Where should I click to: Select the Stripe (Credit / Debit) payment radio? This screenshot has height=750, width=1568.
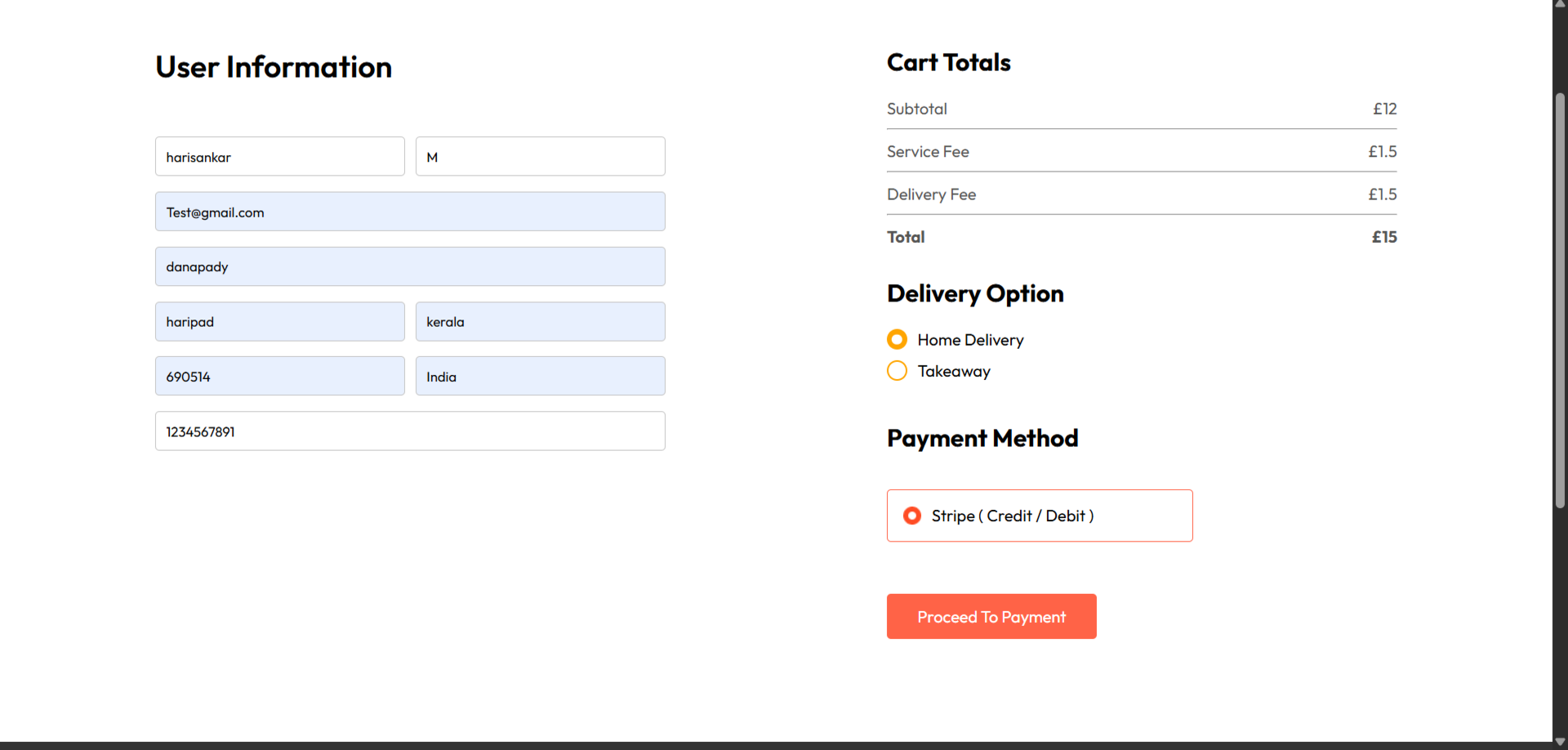912,516
